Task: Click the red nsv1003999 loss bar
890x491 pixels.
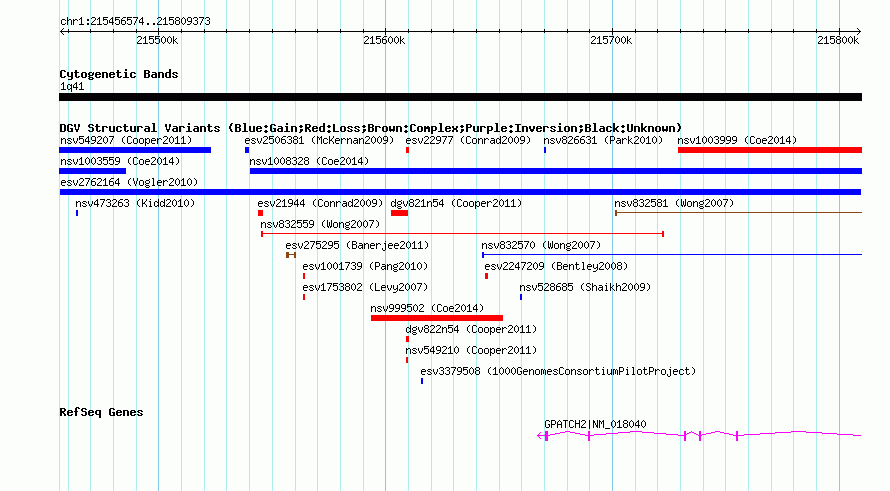Action: point(770,150)
